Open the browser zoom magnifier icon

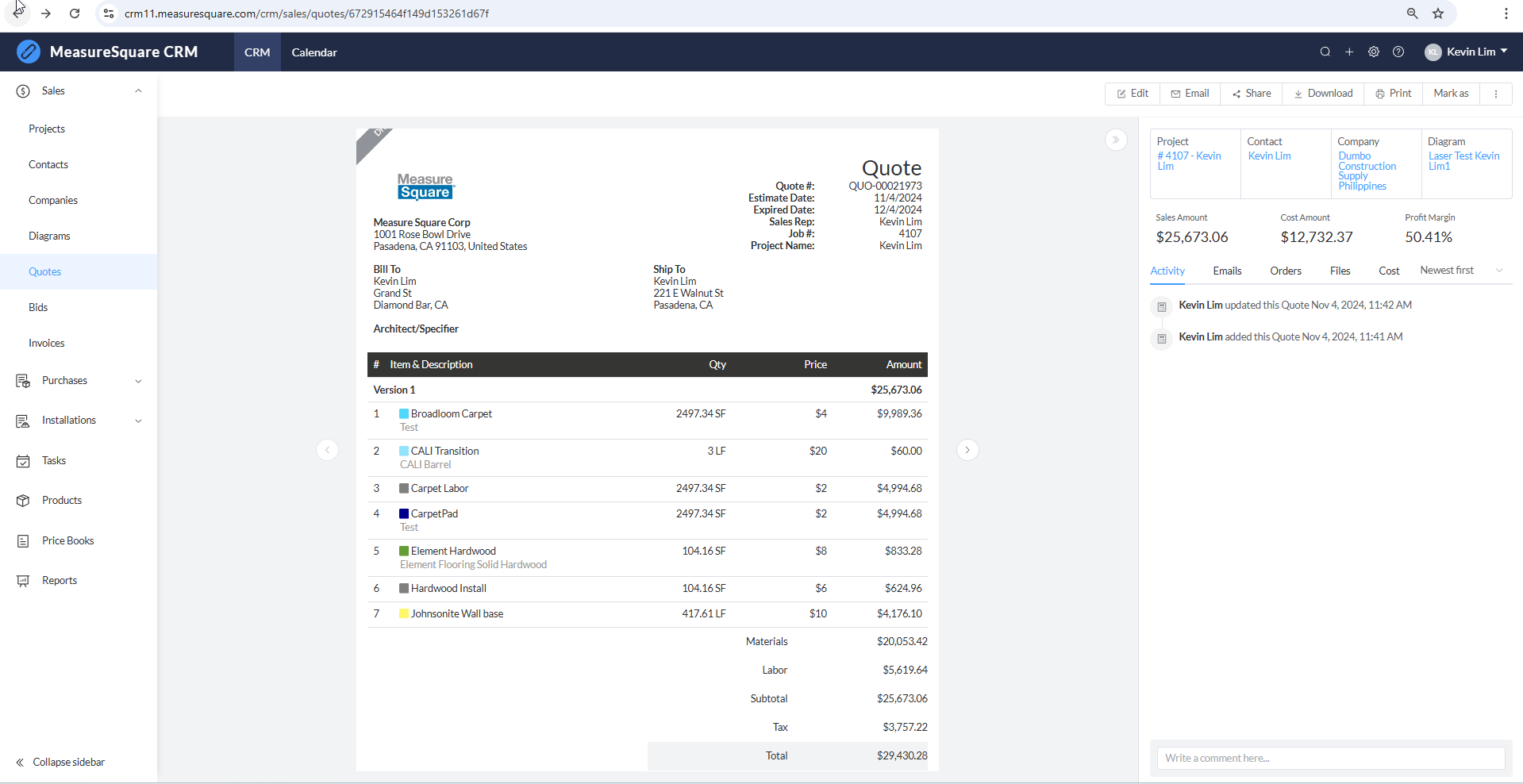1413,13
